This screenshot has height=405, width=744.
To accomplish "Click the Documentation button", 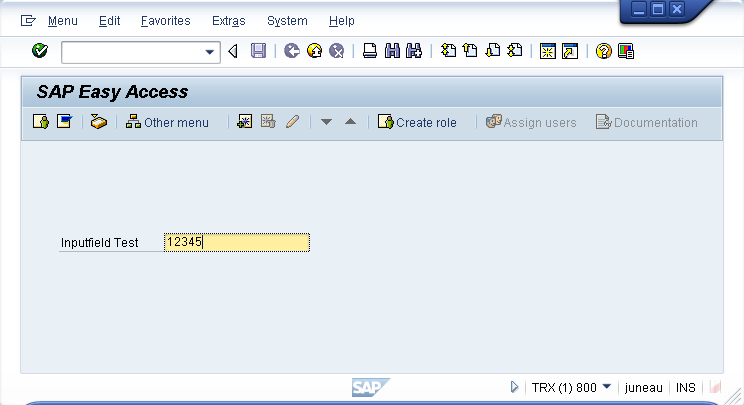I will click(647, 122).
